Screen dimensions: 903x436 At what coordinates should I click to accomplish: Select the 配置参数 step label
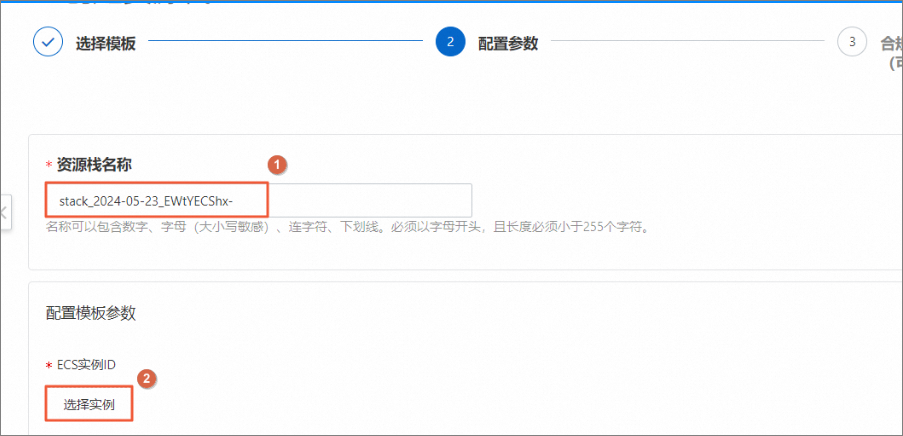[509, 43]
